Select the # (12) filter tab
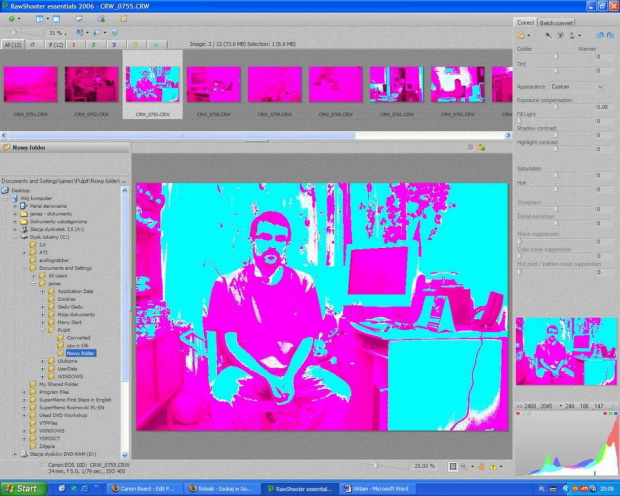 point(55,45)
